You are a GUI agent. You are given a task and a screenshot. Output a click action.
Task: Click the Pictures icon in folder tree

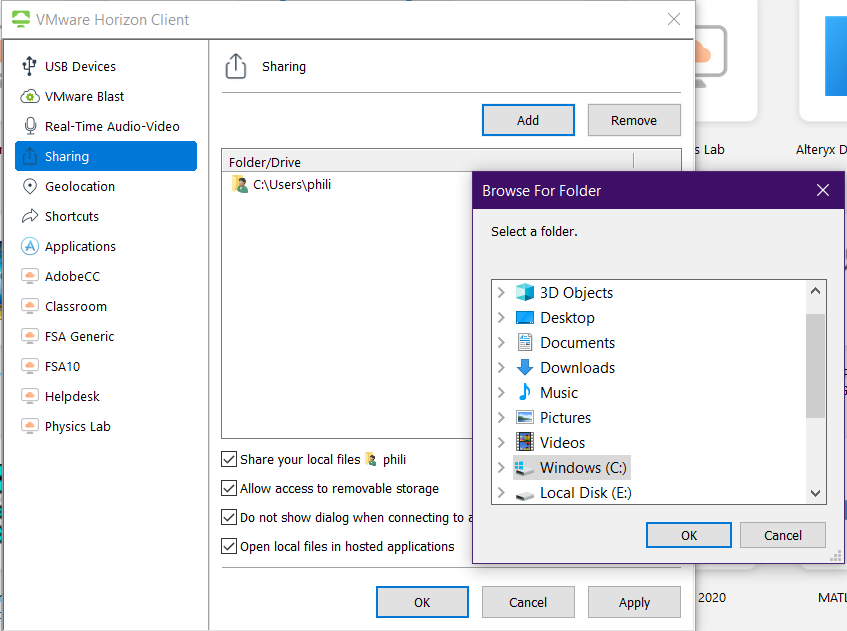[x=525, y=418]
